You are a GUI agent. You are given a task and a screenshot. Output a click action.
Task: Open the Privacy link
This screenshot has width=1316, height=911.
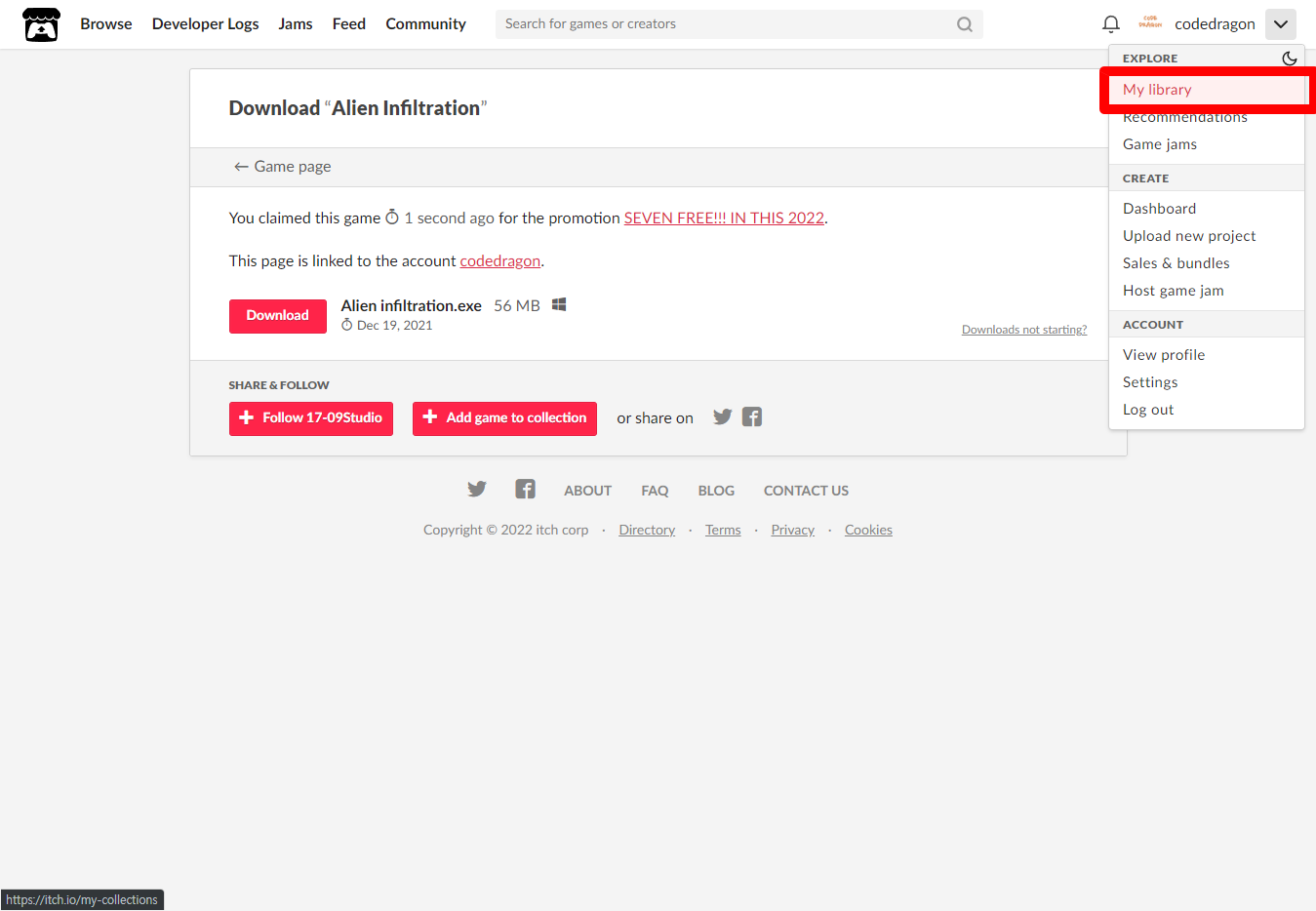[793, 530]
